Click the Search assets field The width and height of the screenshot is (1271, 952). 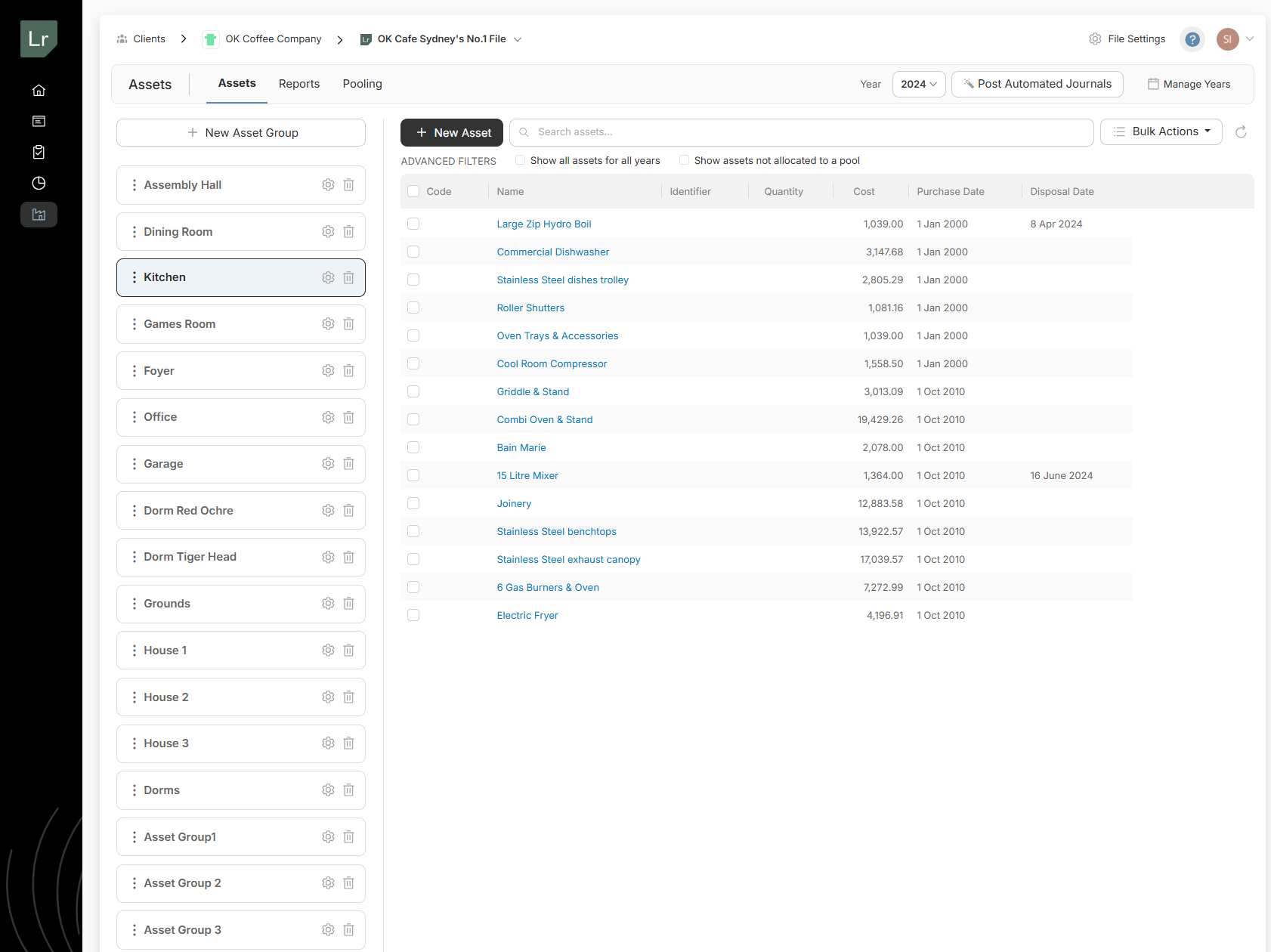click(802, 132)
